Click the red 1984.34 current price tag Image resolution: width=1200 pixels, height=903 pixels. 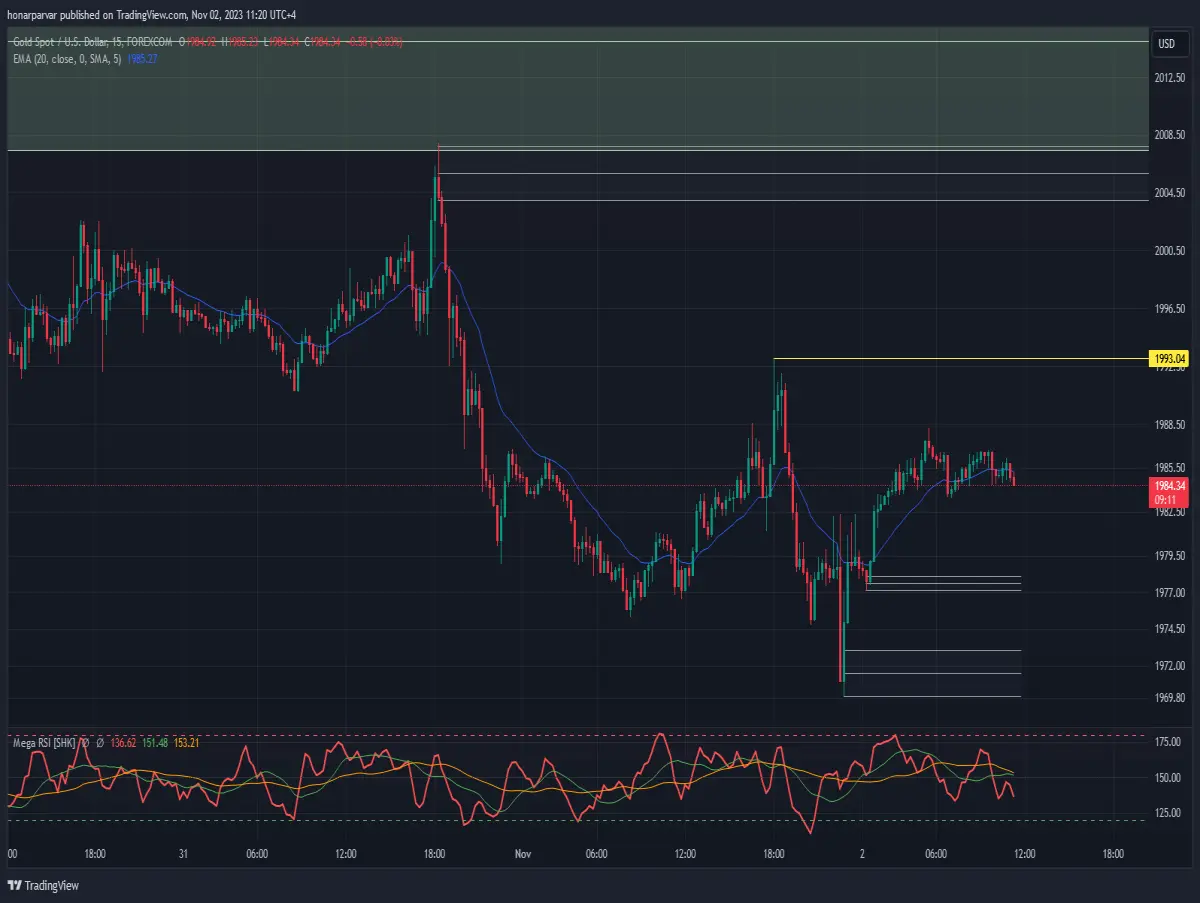(1170, 486)
